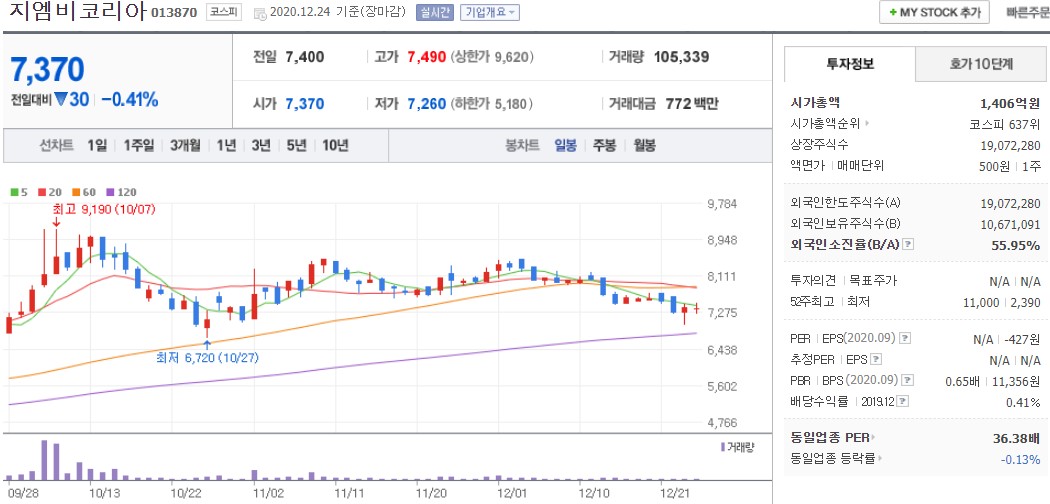
Task: Click the orange 60-day average legend swatch
Action: click(x=74, y=192)
